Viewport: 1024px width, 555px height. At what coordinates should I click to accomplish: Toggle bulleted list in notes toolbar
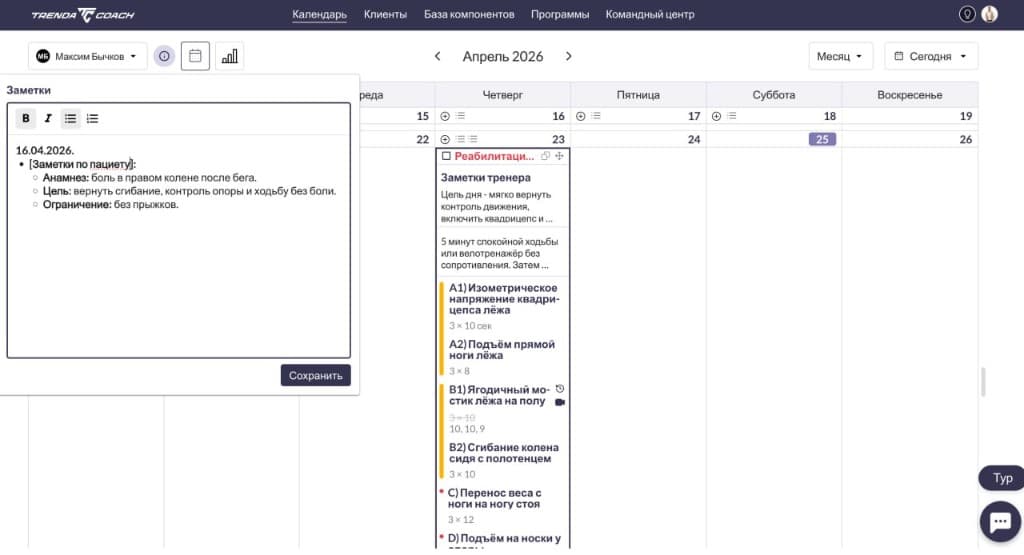70,118
